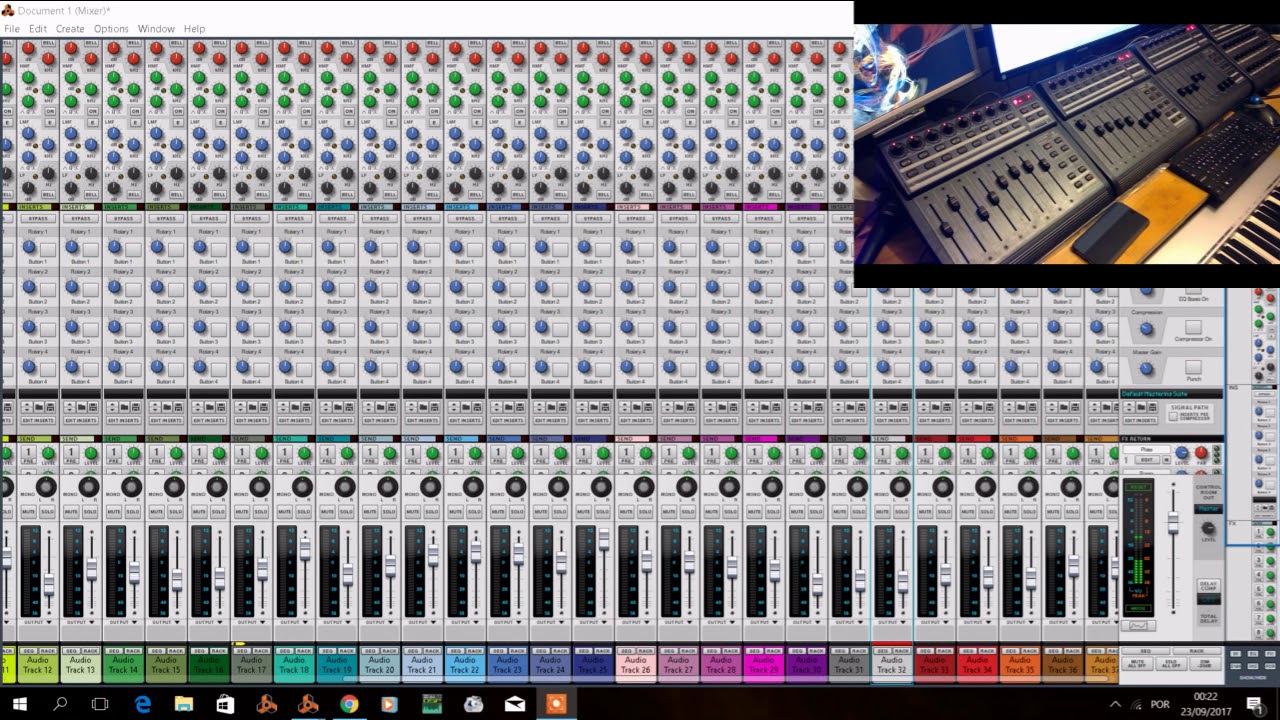
Task: Open the Window menu
Action: click(x=156, y=29)
